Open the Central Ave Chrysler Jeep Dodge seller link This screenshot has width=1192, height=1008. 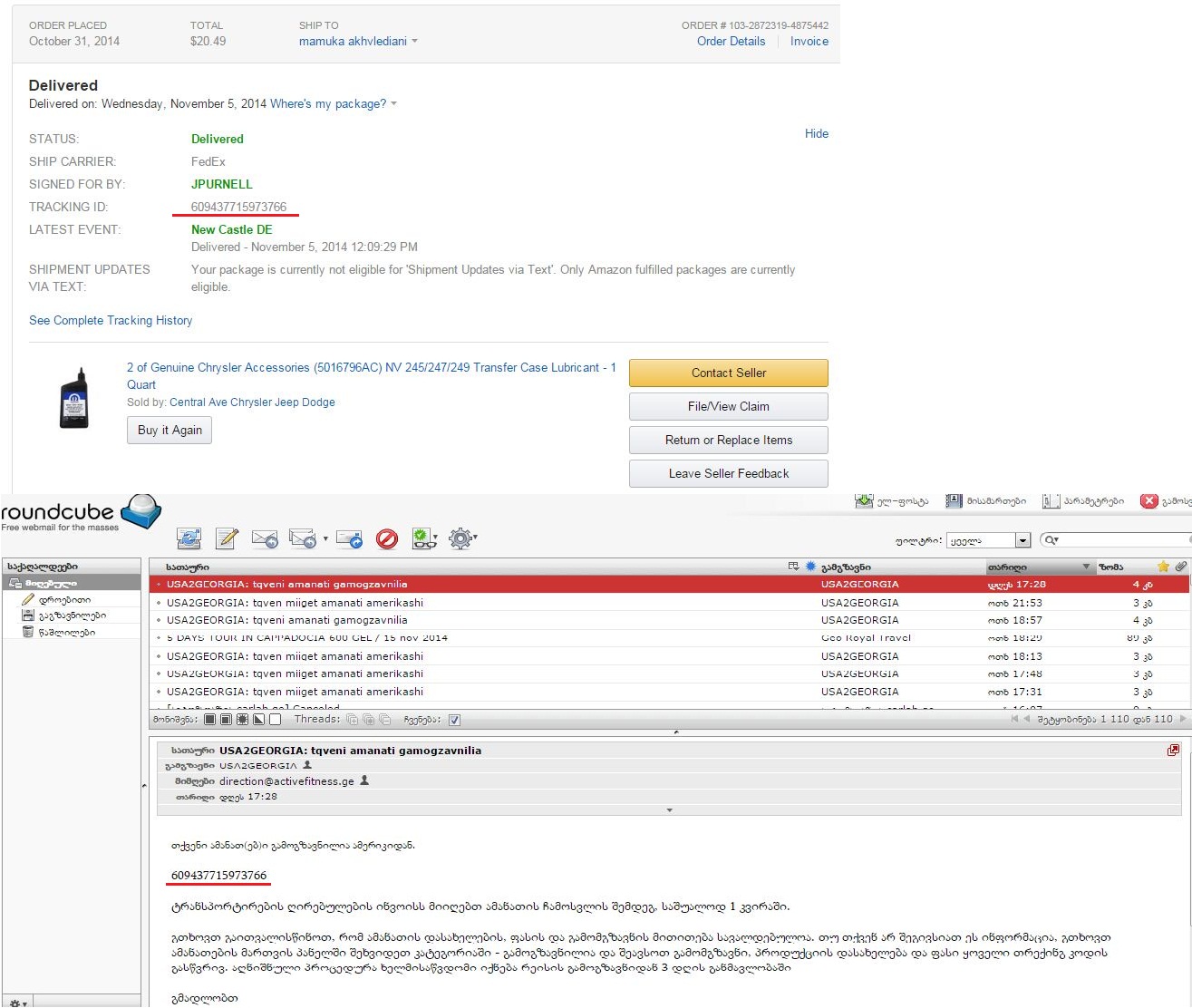click(x=252, y=402)
